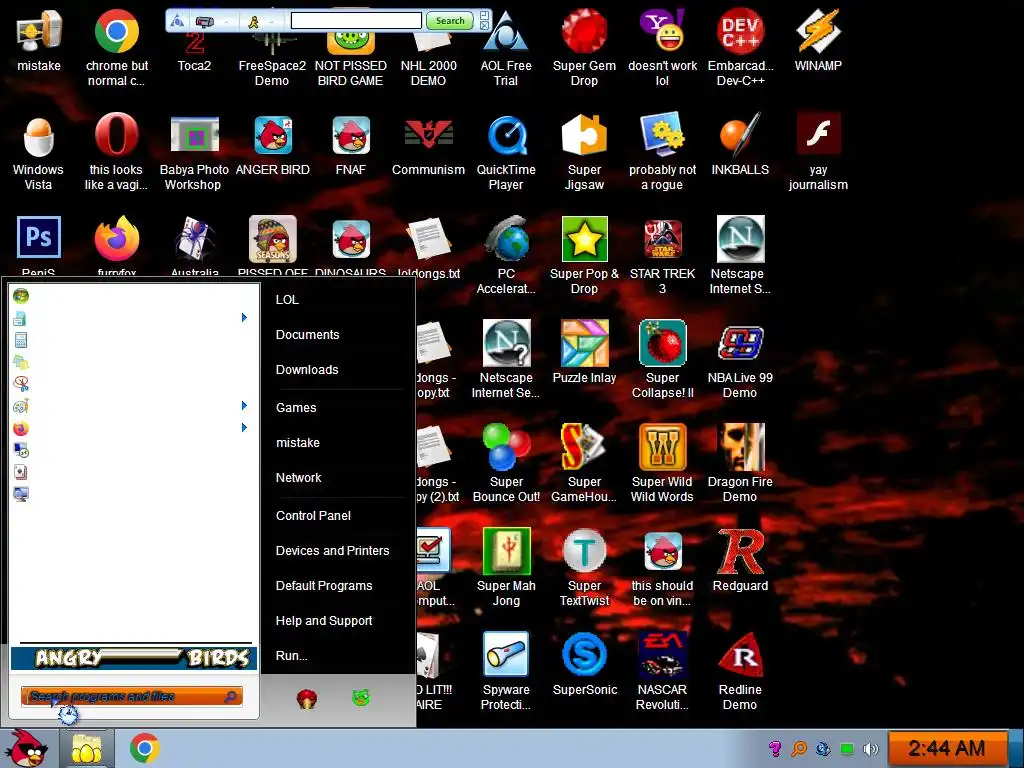Expand submenu arrow beside the Firefox program
The image size is (1024, 768).
coord(244,428)
